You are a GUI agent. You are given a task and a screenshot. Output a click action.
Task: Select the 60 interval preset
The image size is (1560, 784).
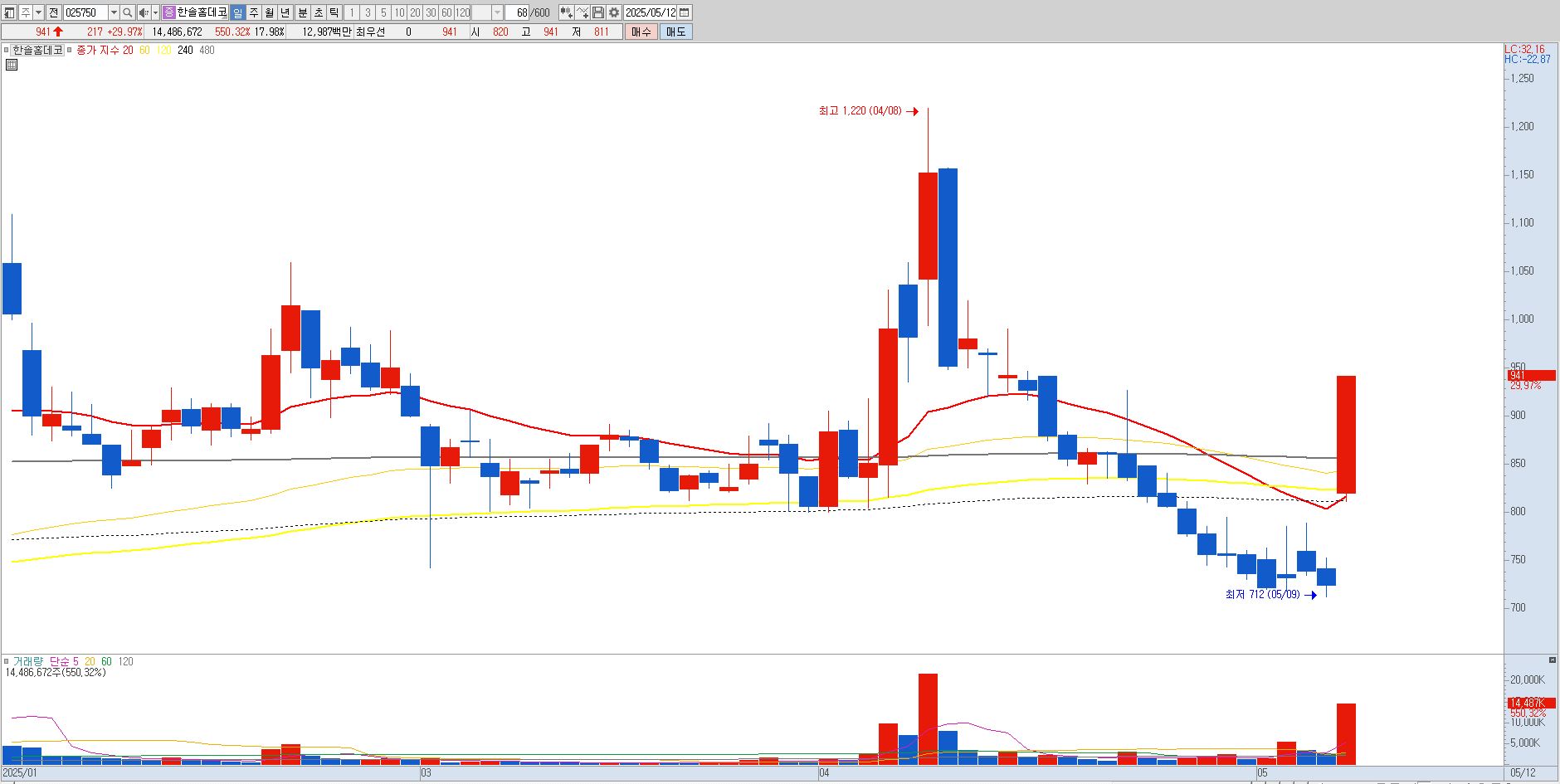point(446,12)
